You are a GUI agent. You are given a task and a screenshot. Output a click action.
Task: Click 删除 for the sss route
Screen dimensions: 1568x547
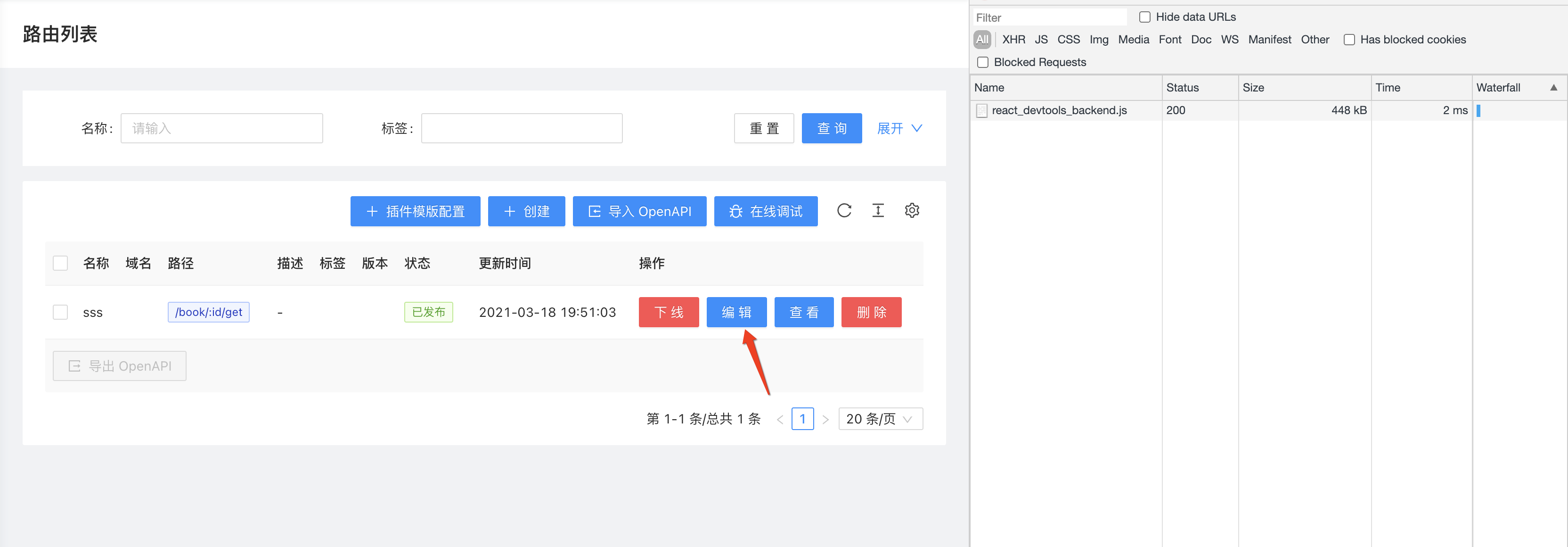tap(872, 313)
